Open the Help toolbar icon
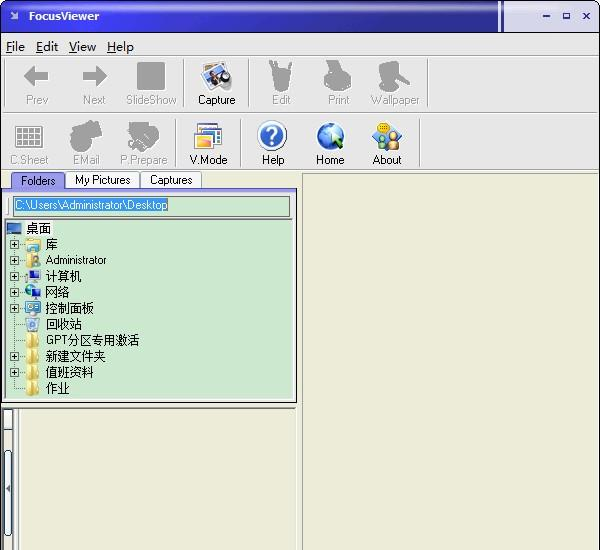The image size is (600, 550). (272, 136)
